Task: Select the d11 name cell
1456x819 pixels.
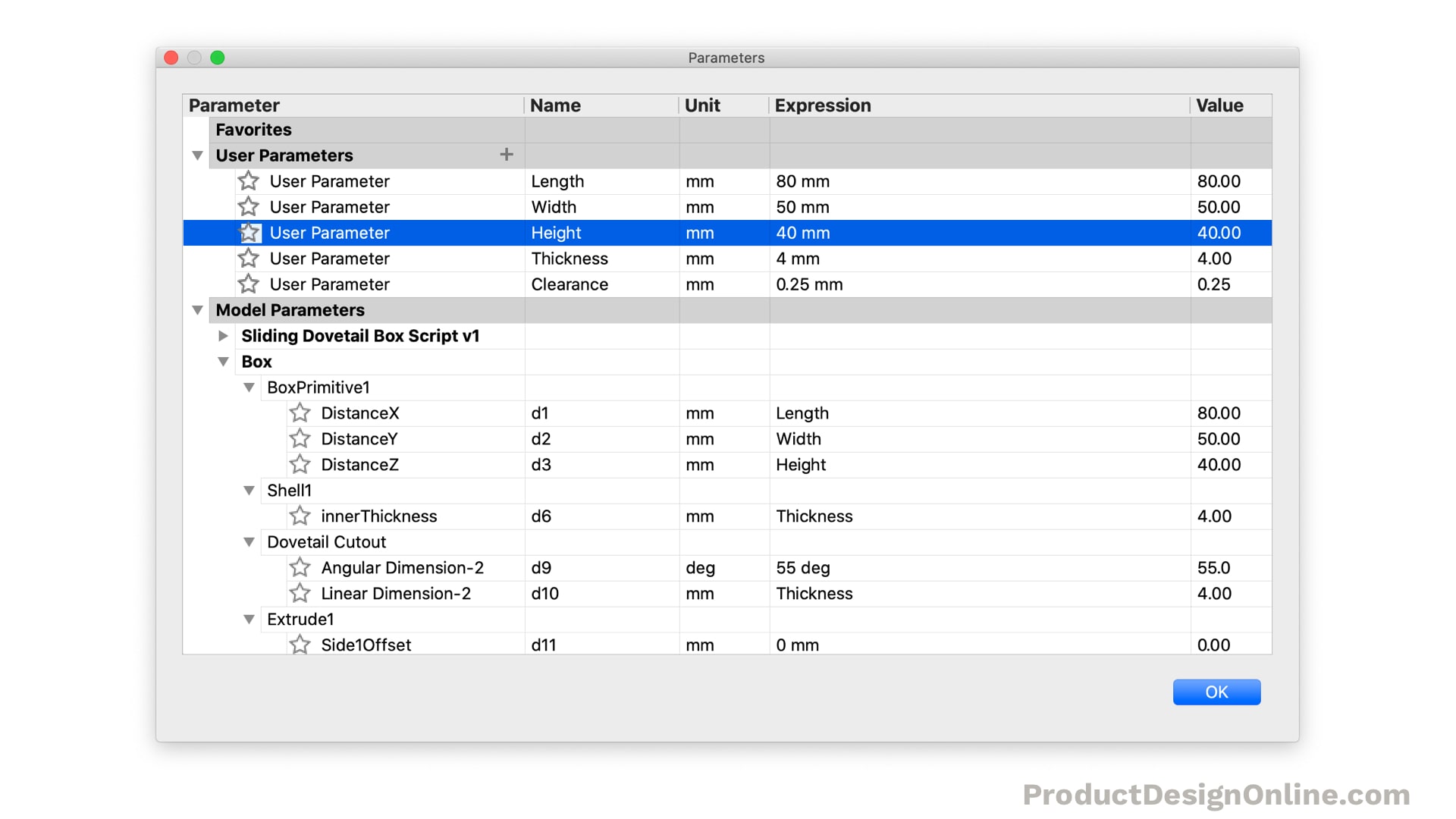Action: pos(601,645)
